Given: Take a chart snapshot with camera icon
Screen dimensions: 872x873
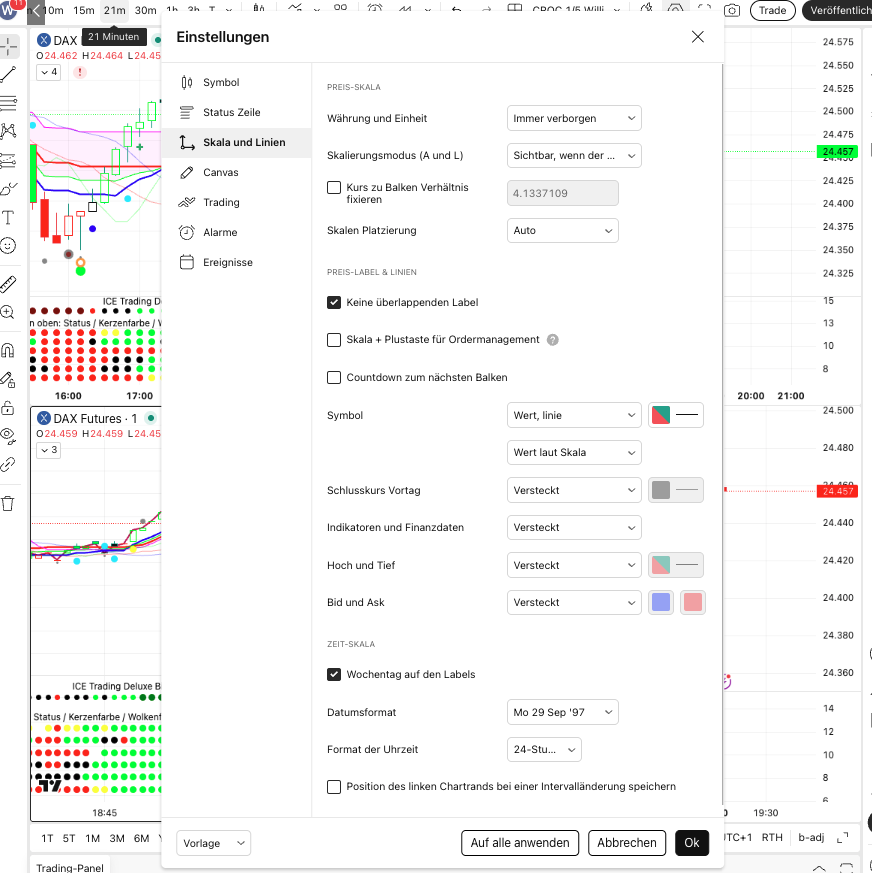Looking at the screenshot, I should pyautogui.click(x=732, y=10).
